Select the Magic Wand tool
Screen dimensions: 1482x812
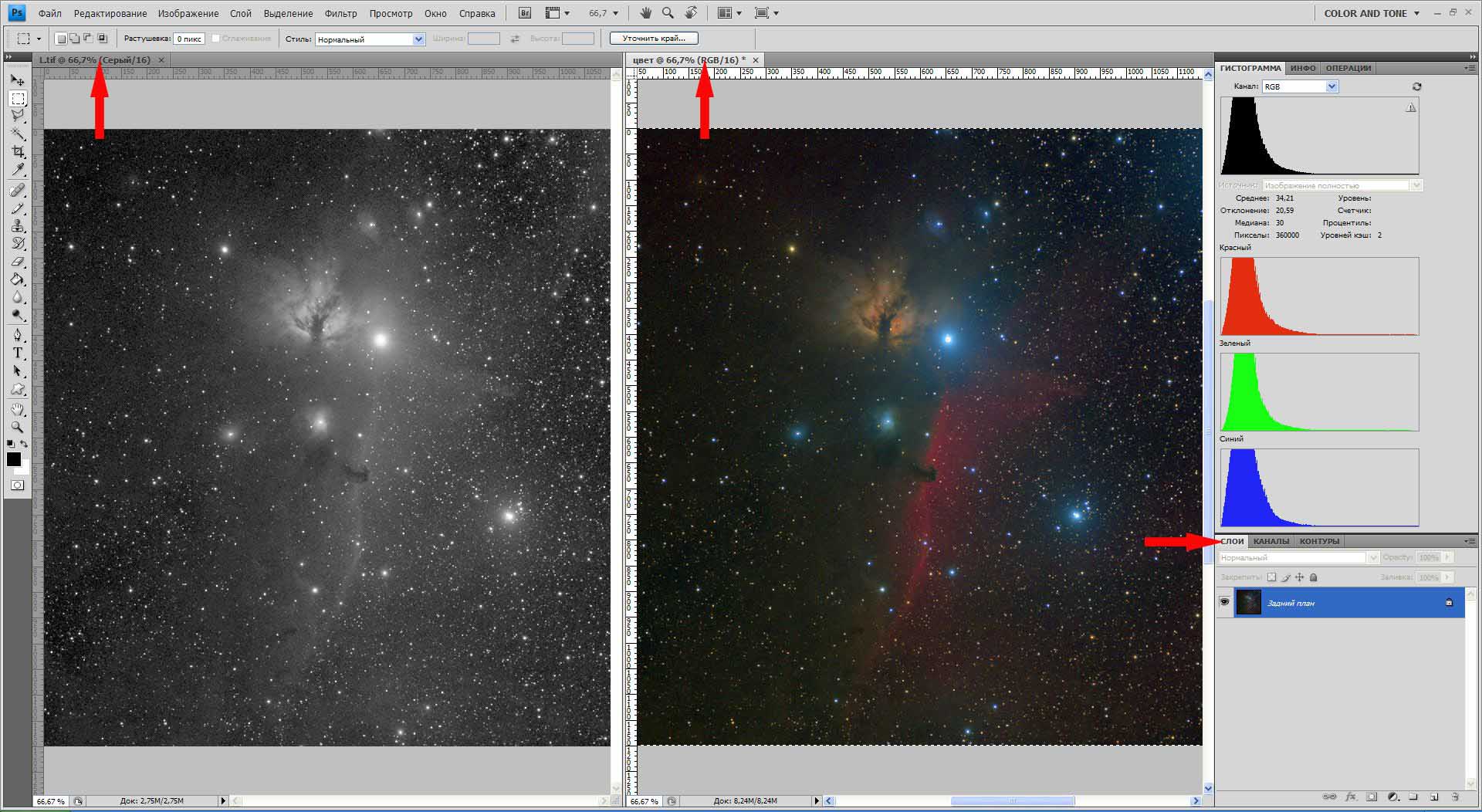[x=17, y=134]
